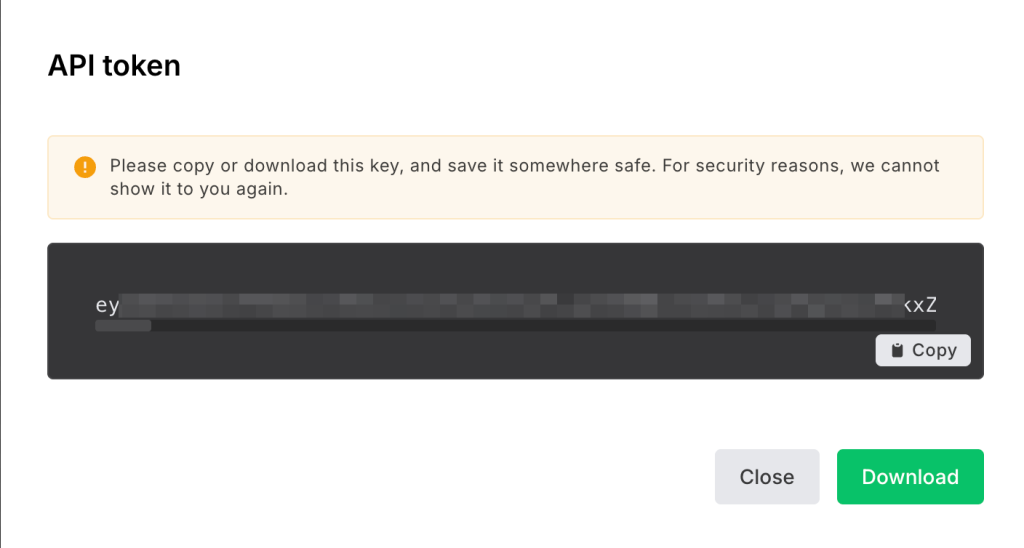Close the API token dialog
Image resolution: width=1024 pixels, height=548 pixels.
coord(767,477)
